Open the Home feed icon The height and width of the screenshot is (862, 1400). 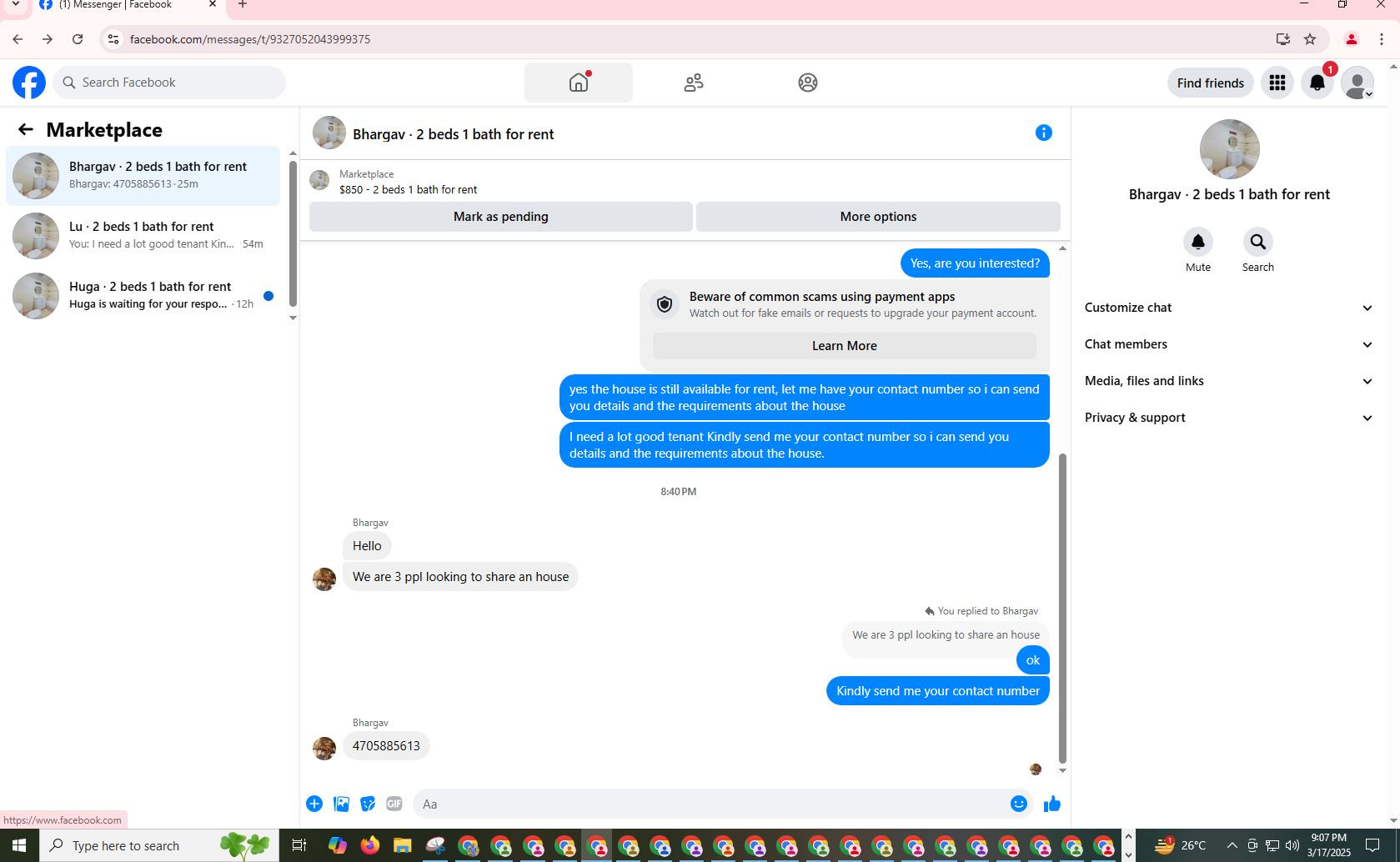pos(579,83)
